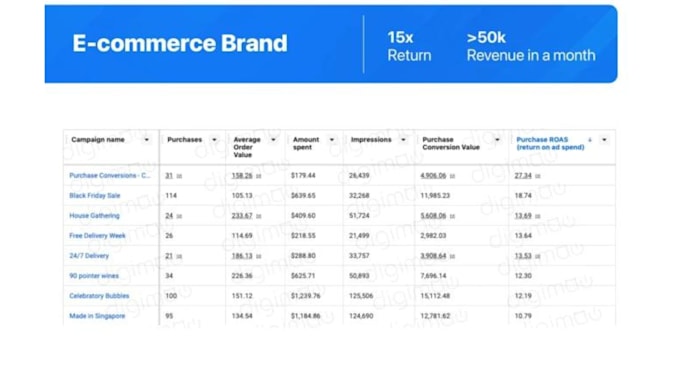
Task: Open the Purchase Conversions campaign link
Action: tap(110, 176)
